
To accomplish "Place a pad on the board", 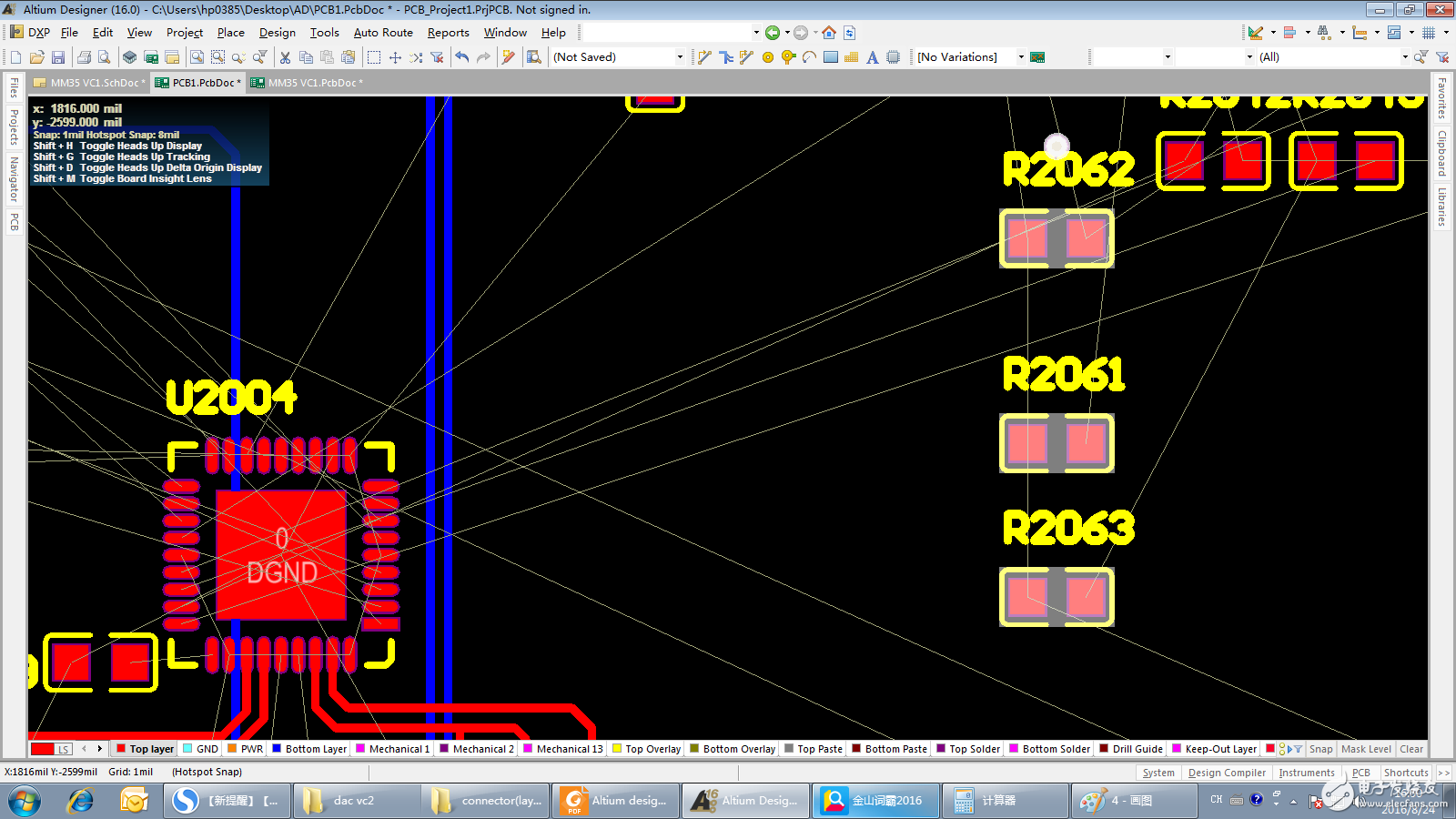I will [x=768, y=57].
